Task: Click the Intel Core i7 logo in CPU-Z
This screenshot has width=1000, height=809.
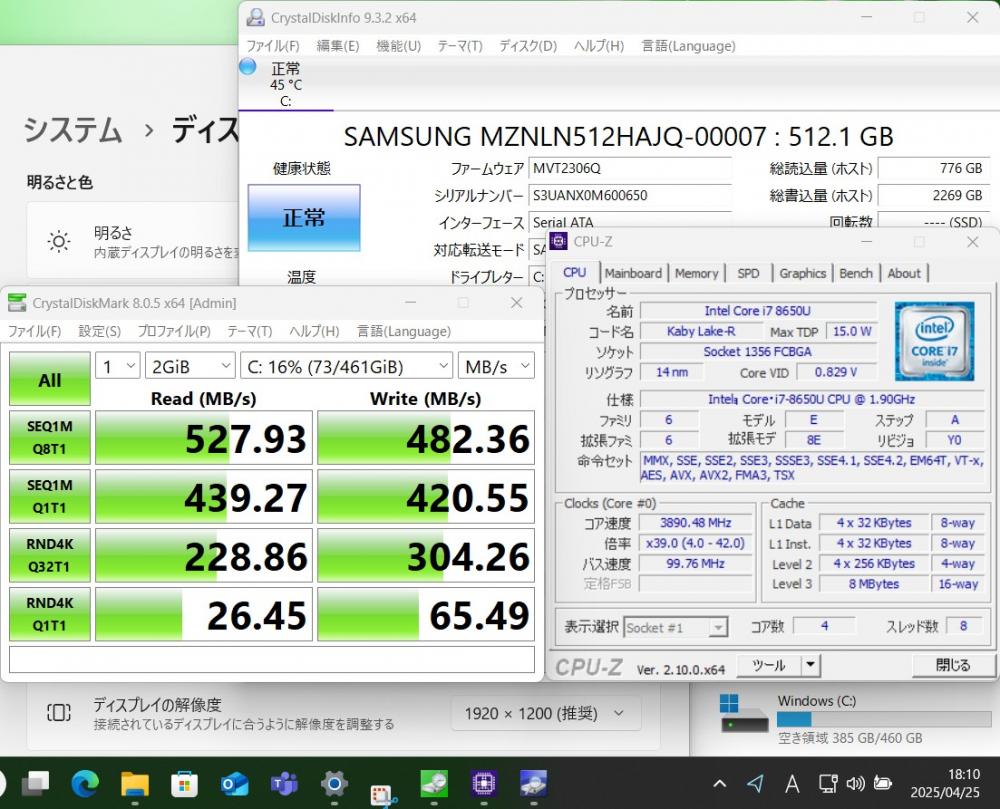Action: click(x=934, y=341)
